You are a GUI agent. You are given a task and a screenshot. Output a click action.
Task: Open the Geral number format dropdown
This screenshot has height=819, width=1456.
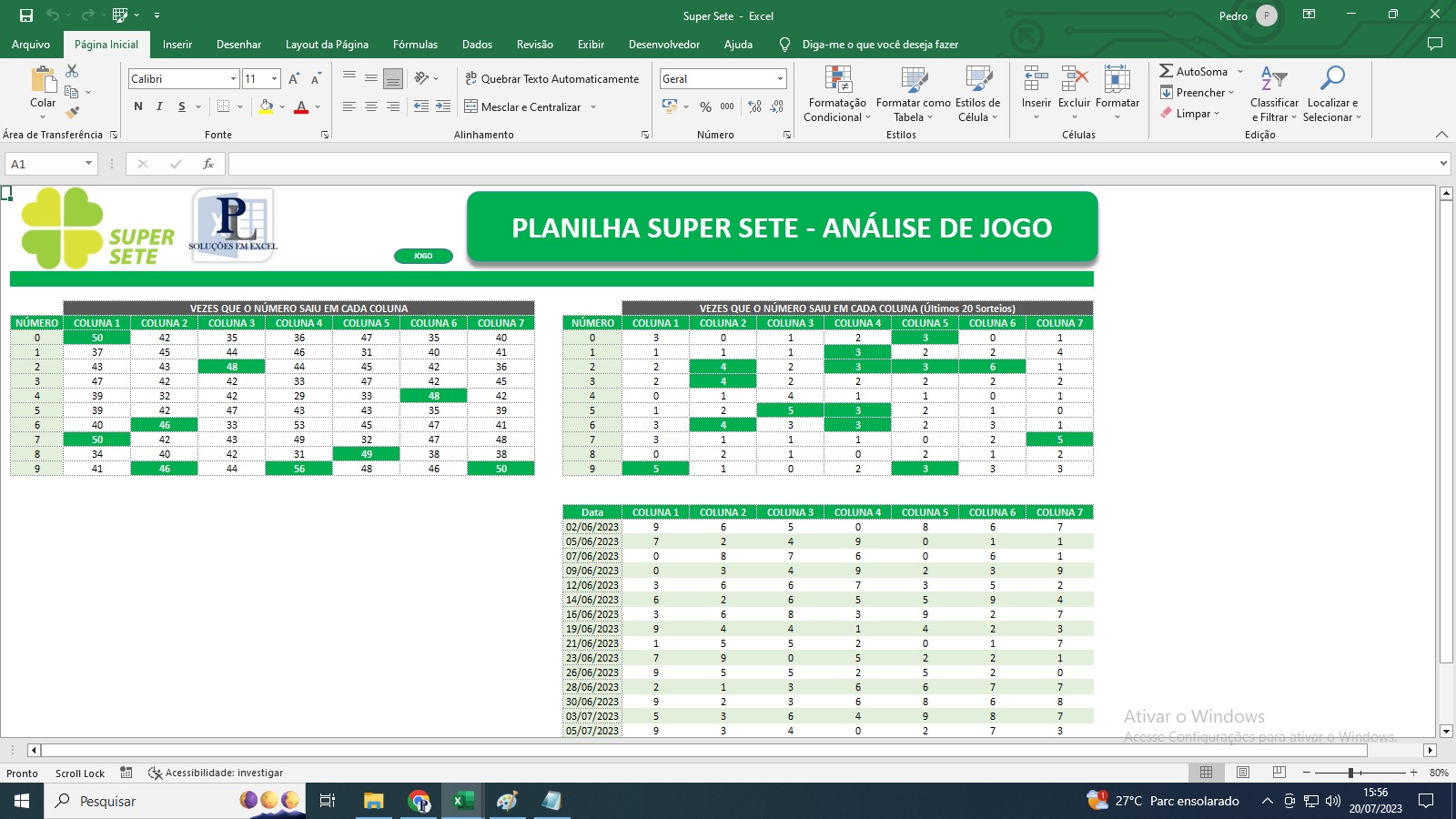(x=780, y=79)
